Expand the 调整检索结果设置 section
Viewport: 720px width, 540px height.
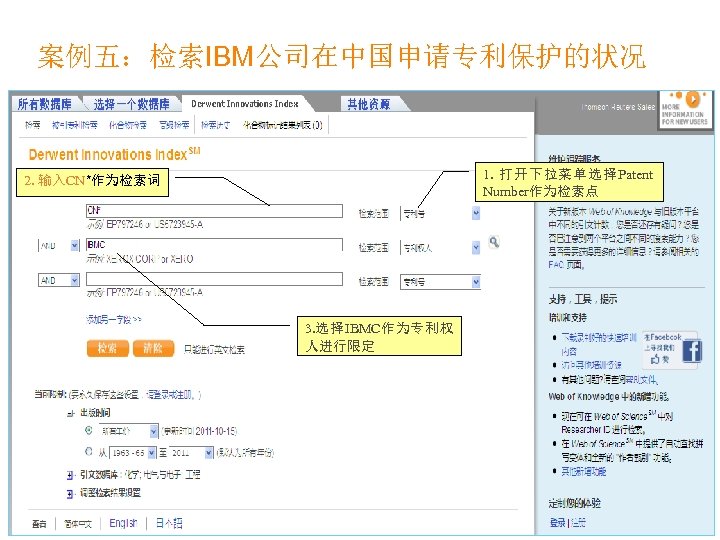click(70, 494)
